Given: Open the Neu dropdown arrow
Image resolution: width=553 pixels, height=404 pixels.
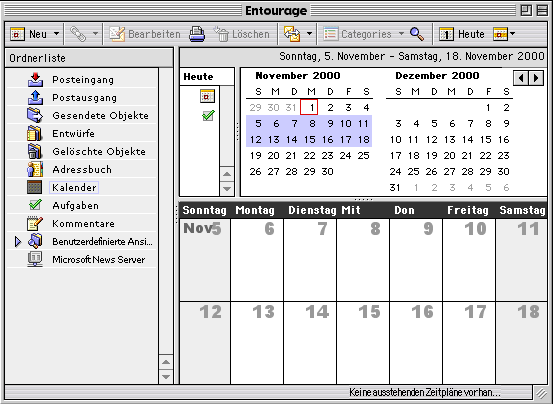Looking at the screenshot, I should click(56, 34).
